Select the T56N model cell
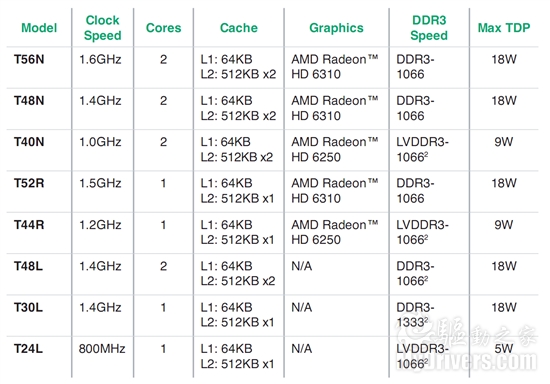Image resolution: width=550 pixels, height=384 pixels. pyautogui.click(x=29, y=59)
